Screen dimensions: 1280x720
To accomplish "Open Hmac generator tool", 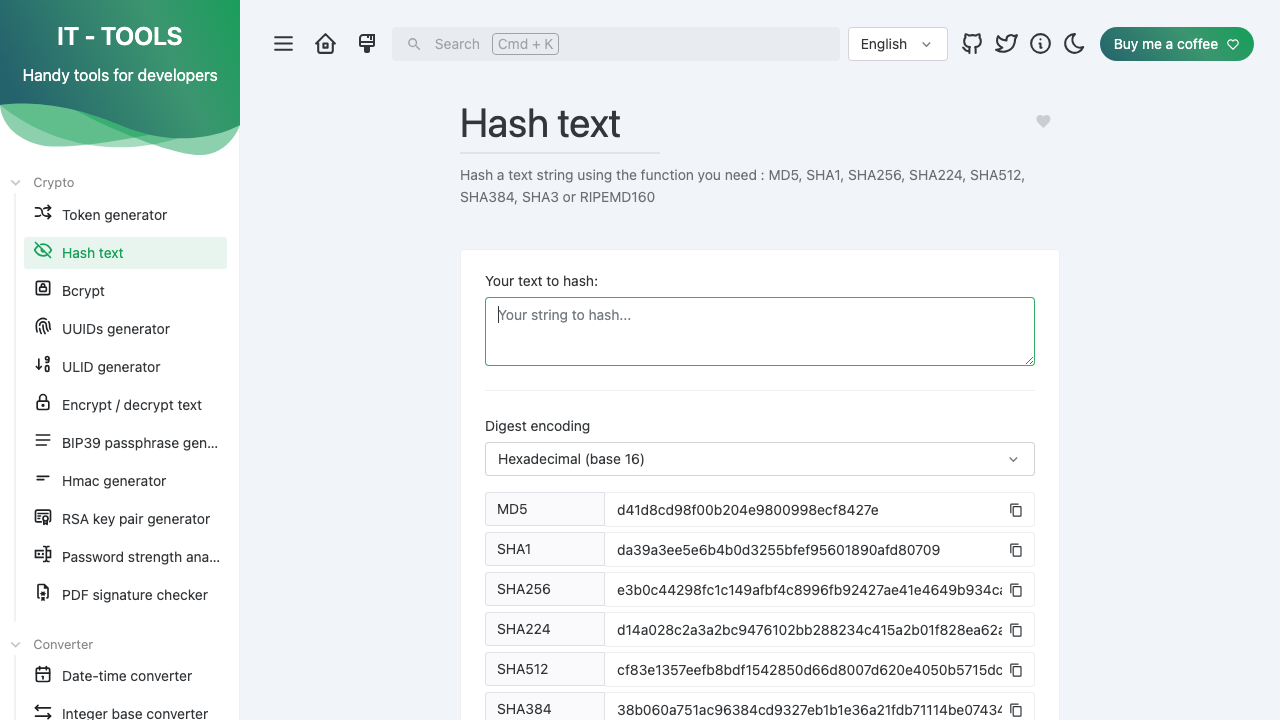I will [x=125, y=481].
